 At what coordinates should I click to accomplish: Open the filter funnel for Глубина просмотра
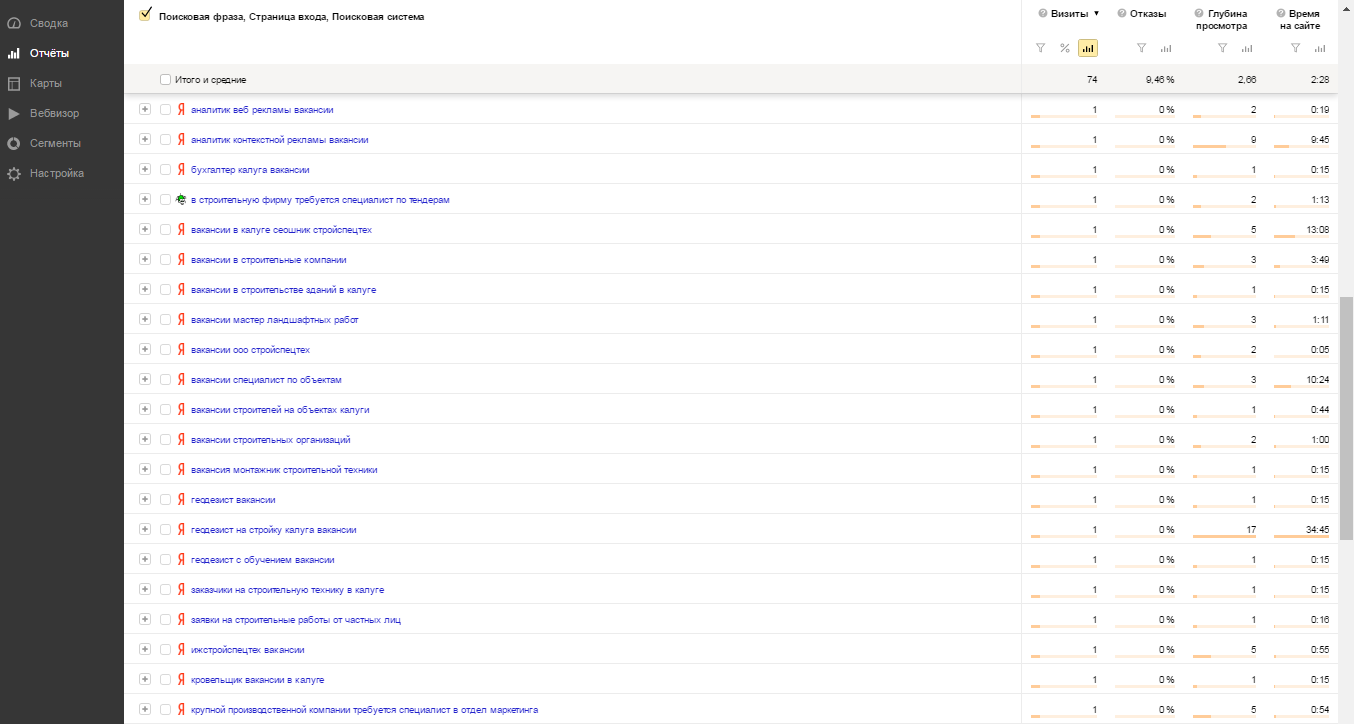tap(1222, 48)
